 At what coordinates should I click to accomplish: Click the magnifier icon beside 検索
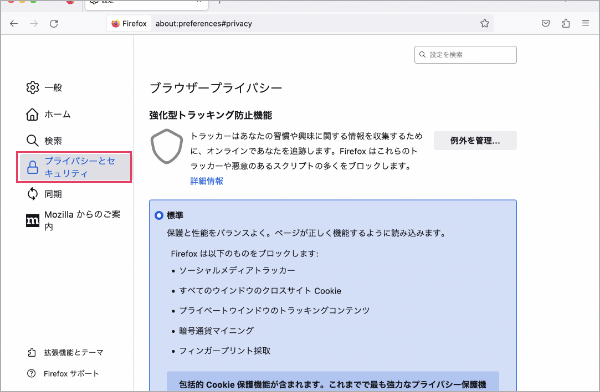33,140
